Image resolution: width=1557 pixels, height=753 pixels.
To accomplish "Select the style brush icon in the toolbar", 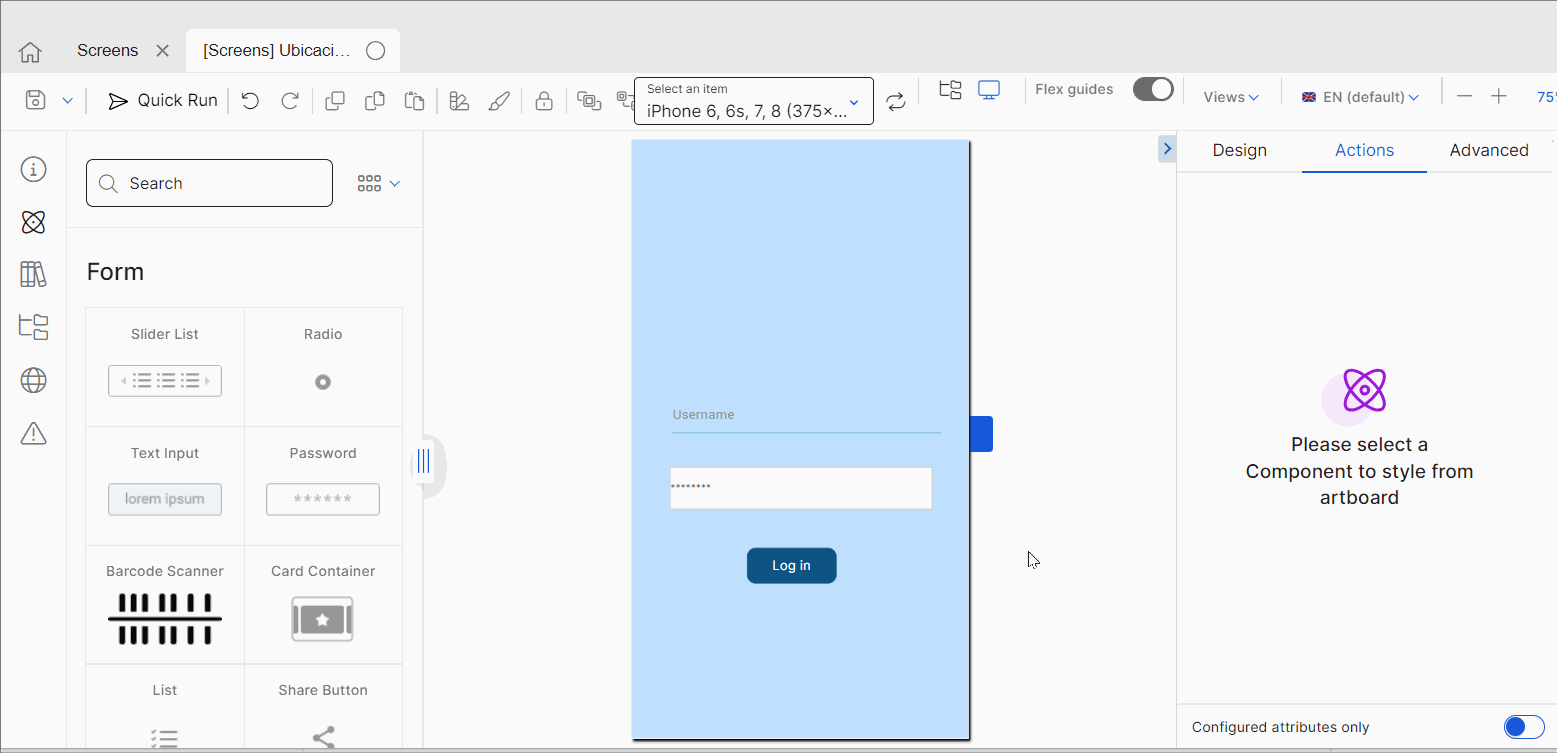I will coord(499,100).
